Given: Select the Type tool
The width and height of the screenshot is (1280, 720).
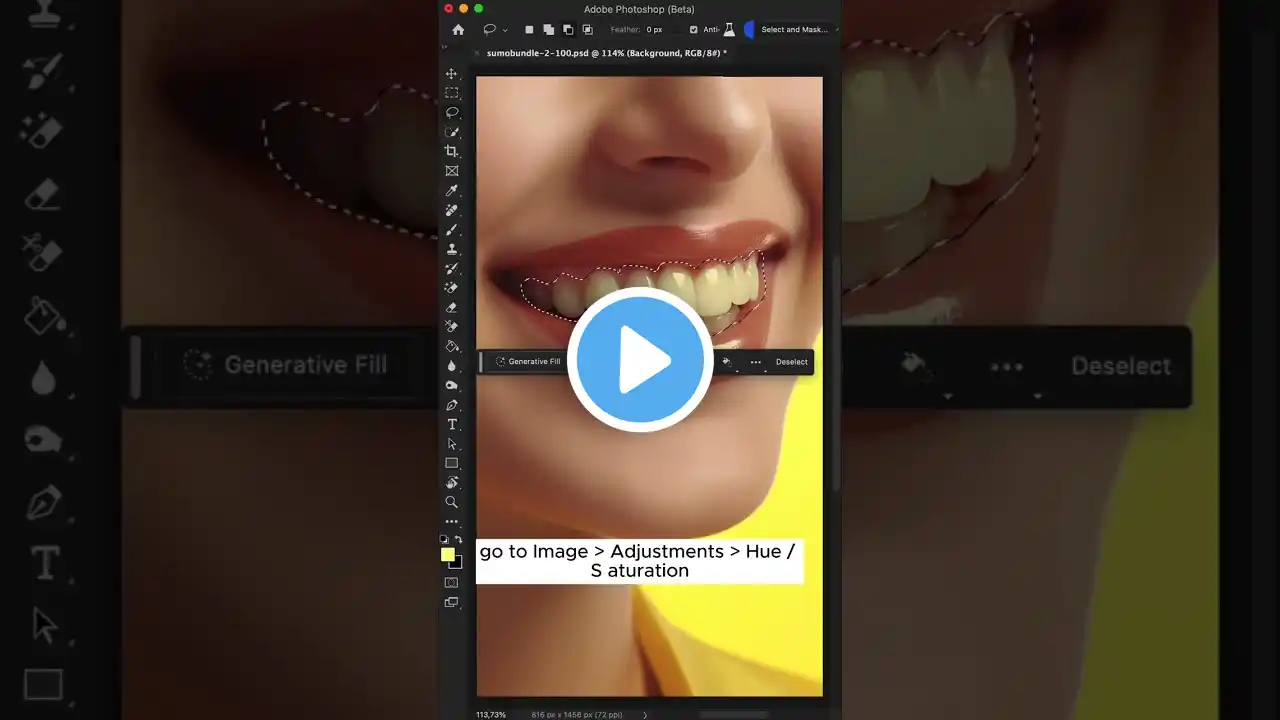Looking at the screenshot, I should click(452, 424).
